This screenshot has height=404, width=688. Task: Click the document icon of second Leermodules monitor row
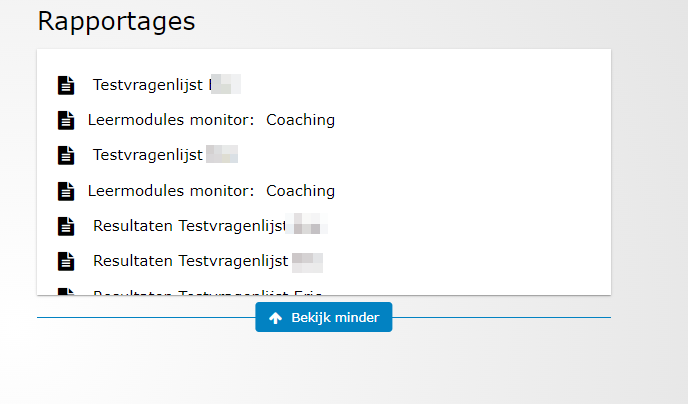pyautogui.click(x=66, y=190)
